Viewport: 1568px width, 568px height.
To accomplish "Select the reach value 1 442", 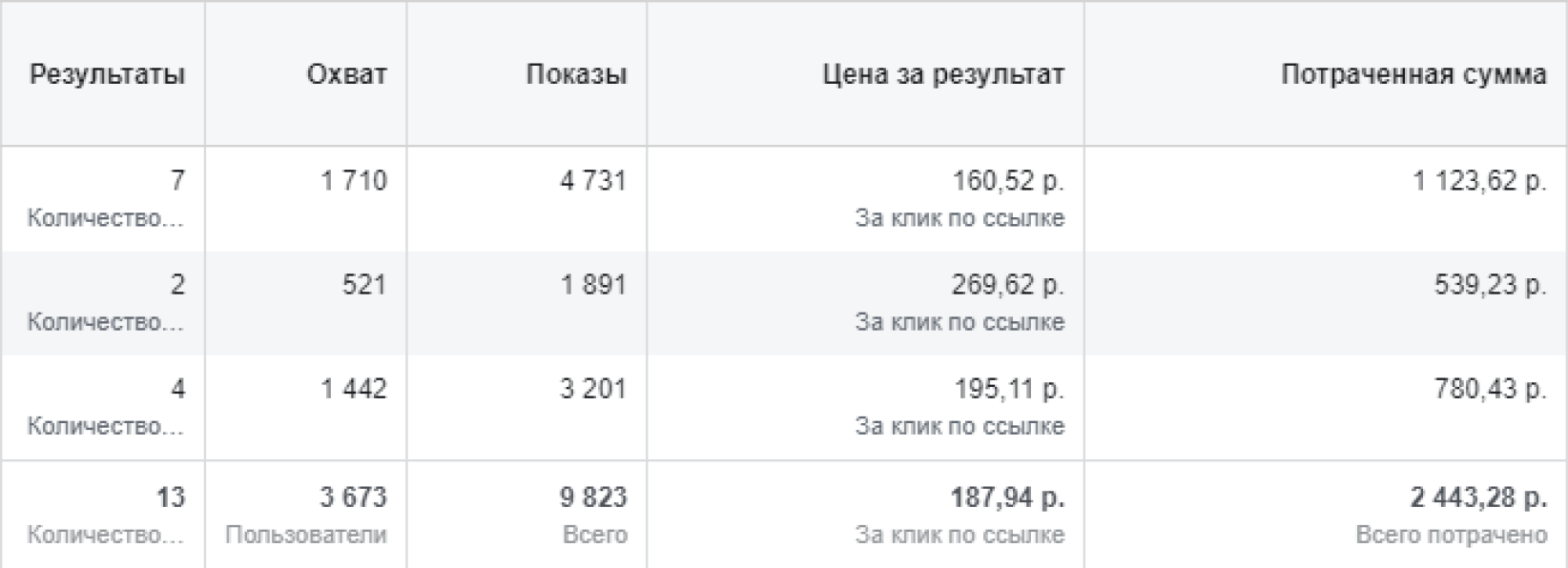I will click(354, 389).
